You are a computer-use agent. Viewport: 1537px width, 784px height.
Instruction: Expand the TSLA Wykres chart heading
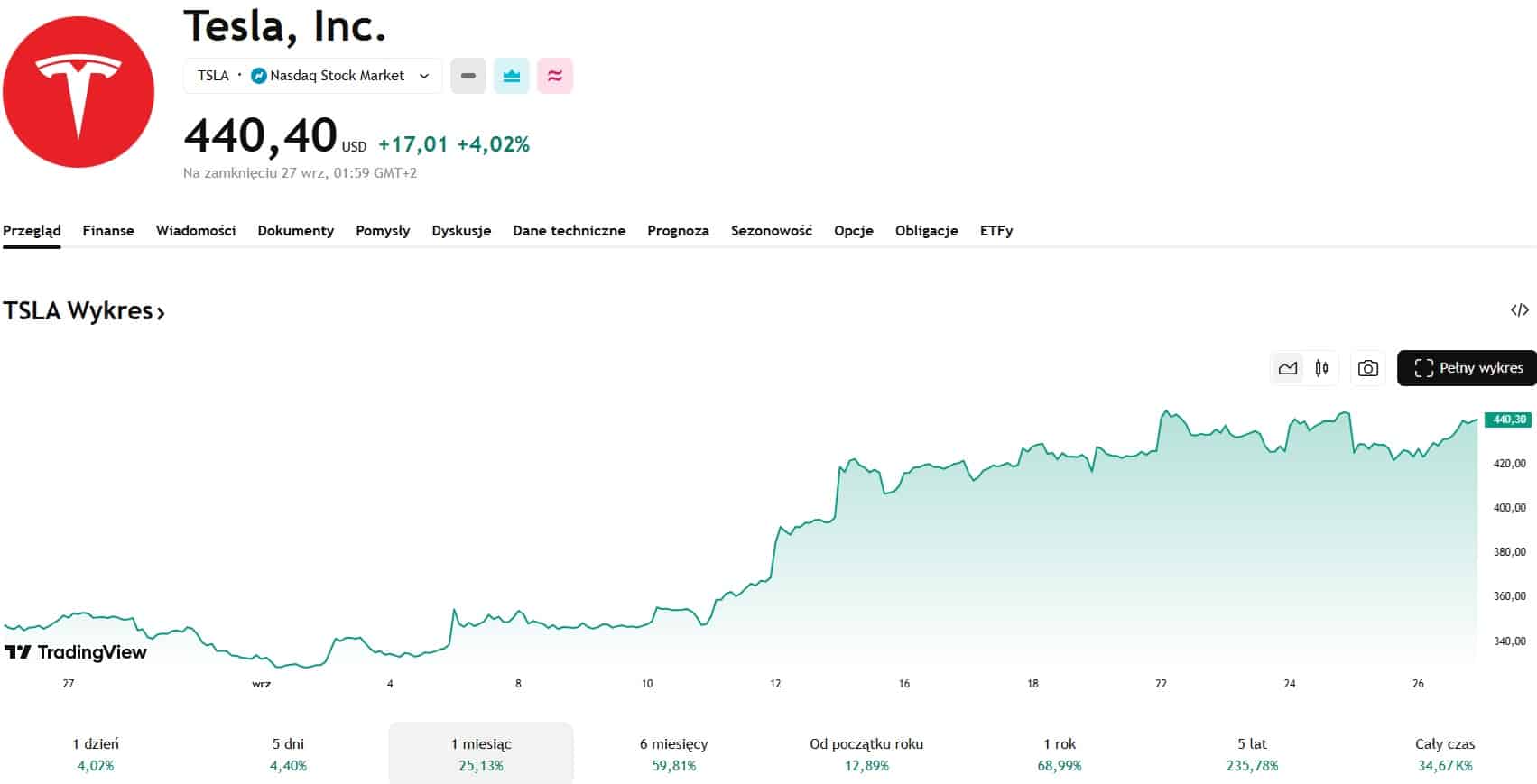tap(84, 311)
